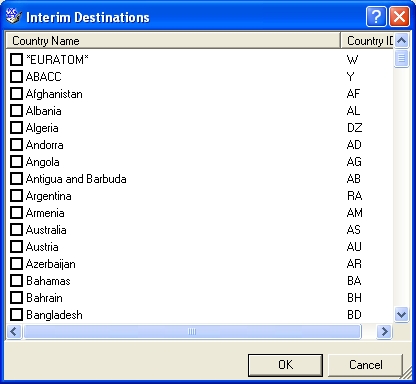This screenshot has width=416, height=384.
Task: Click the horizontal scrollbar right arrow
Action: pyautogui.click(x=384, y=332)
